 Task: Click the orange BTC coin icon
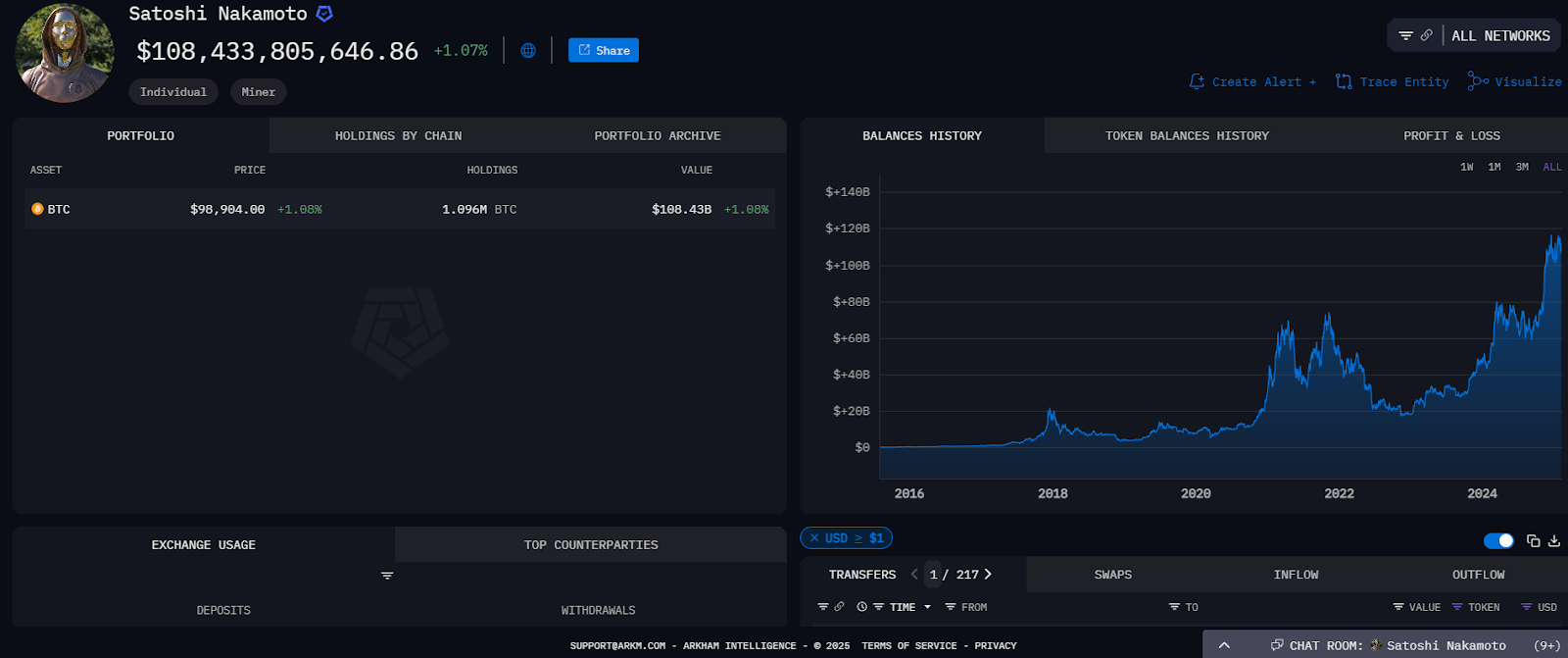tap(37, 209)
